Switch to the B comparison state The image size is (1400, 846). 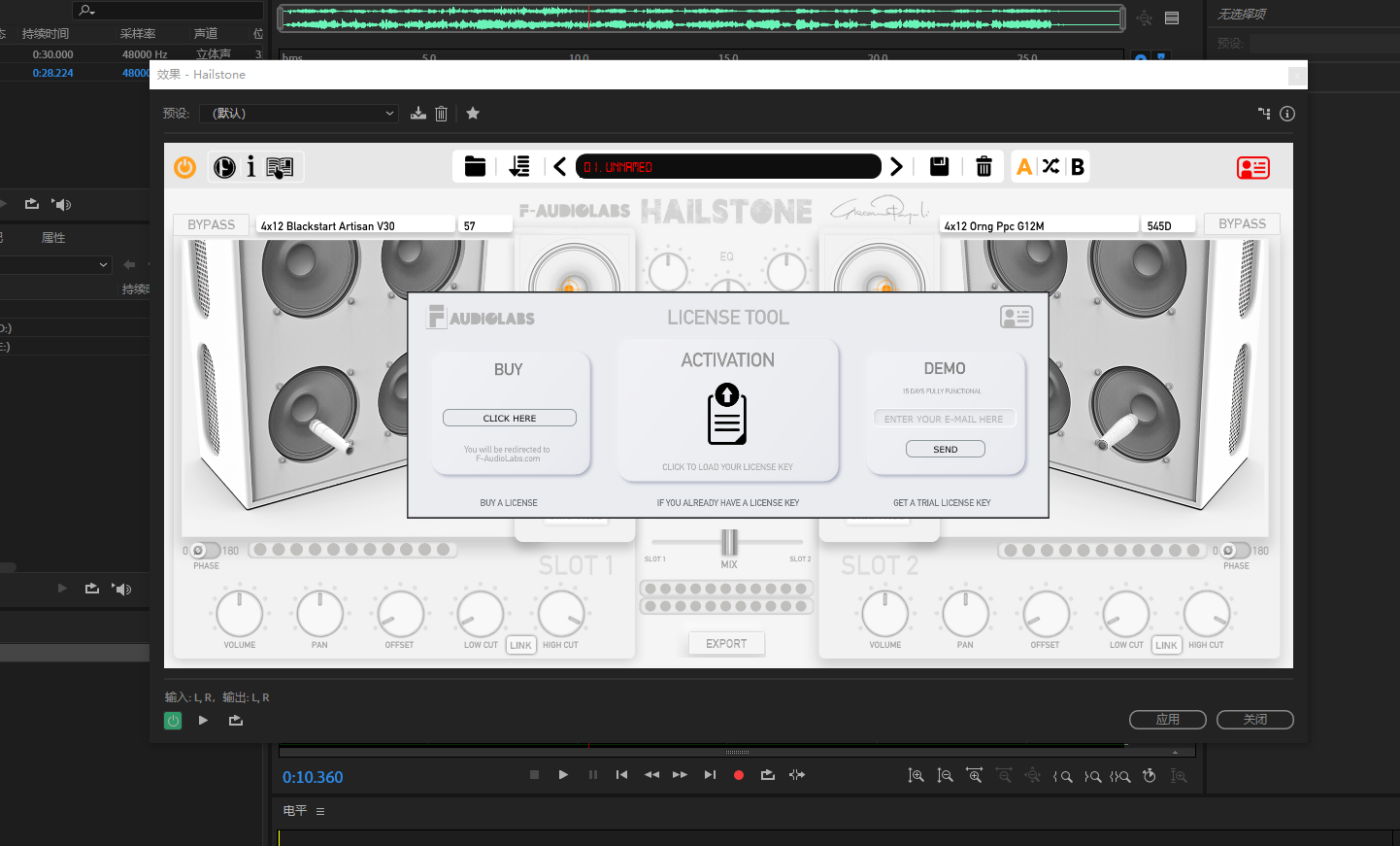click(x=1077, y=166)
